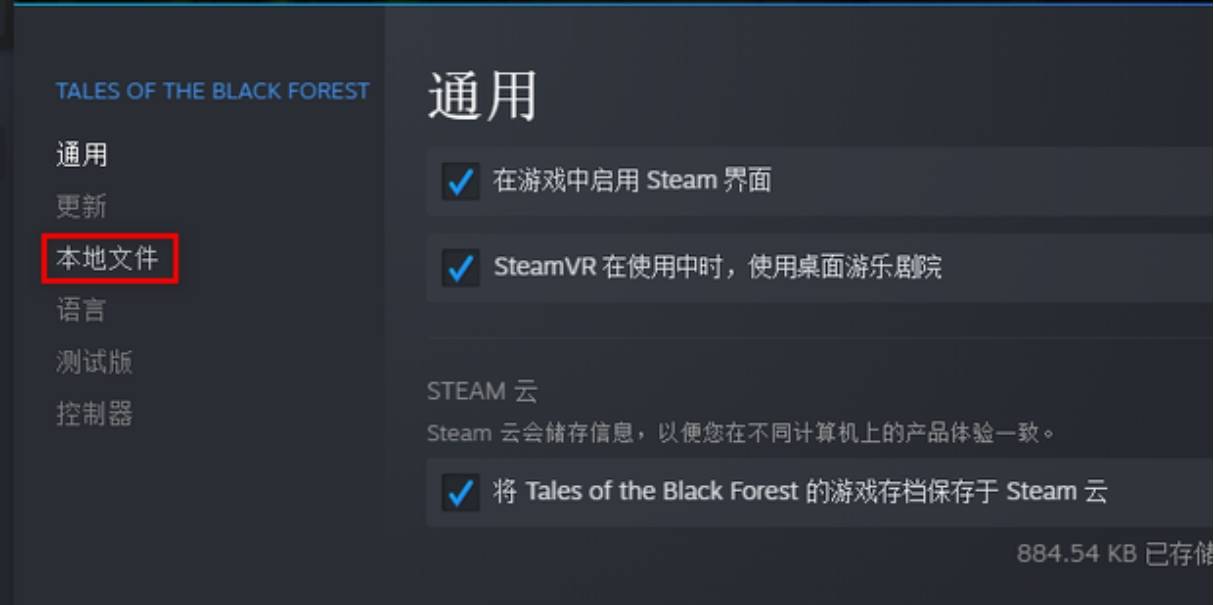Toggle the Steam Cloud save checkbox
1214x605 pixels.
[x=460, y=492]
